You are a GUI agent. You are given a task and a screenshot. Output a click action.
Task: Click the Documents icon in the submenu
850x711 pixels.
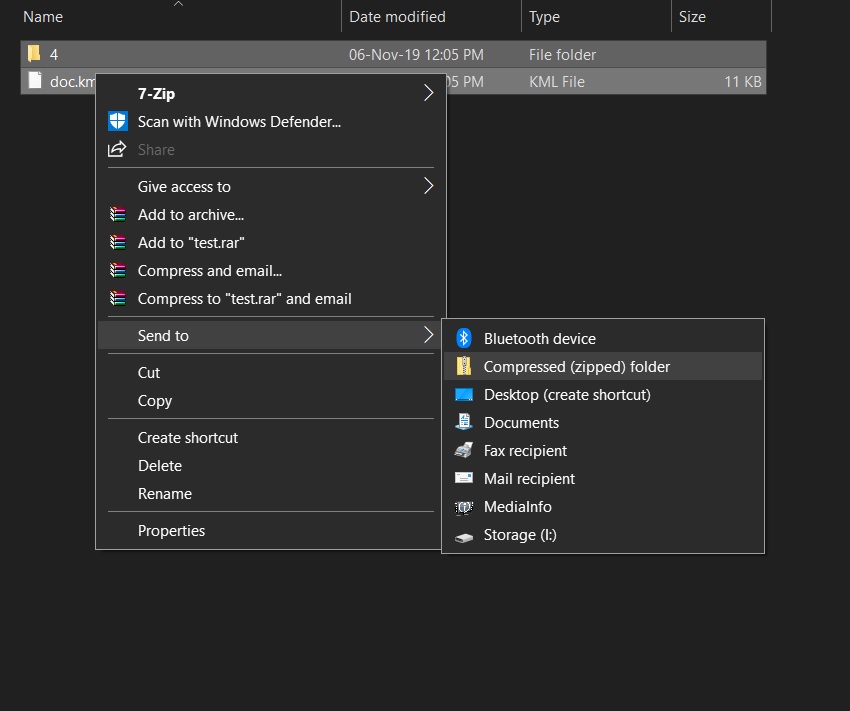(463, 422)
